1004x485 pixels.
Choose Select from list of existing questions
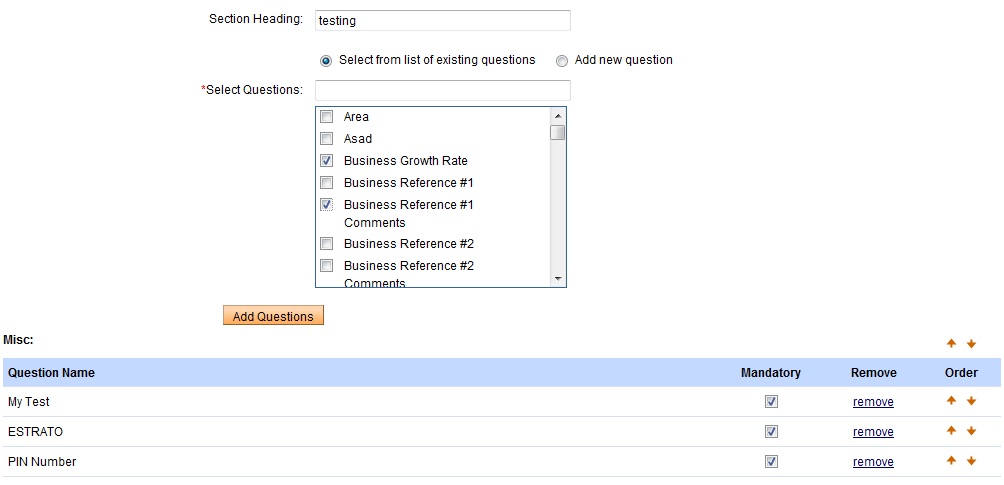pyautogui.click(x=326, y=60)
